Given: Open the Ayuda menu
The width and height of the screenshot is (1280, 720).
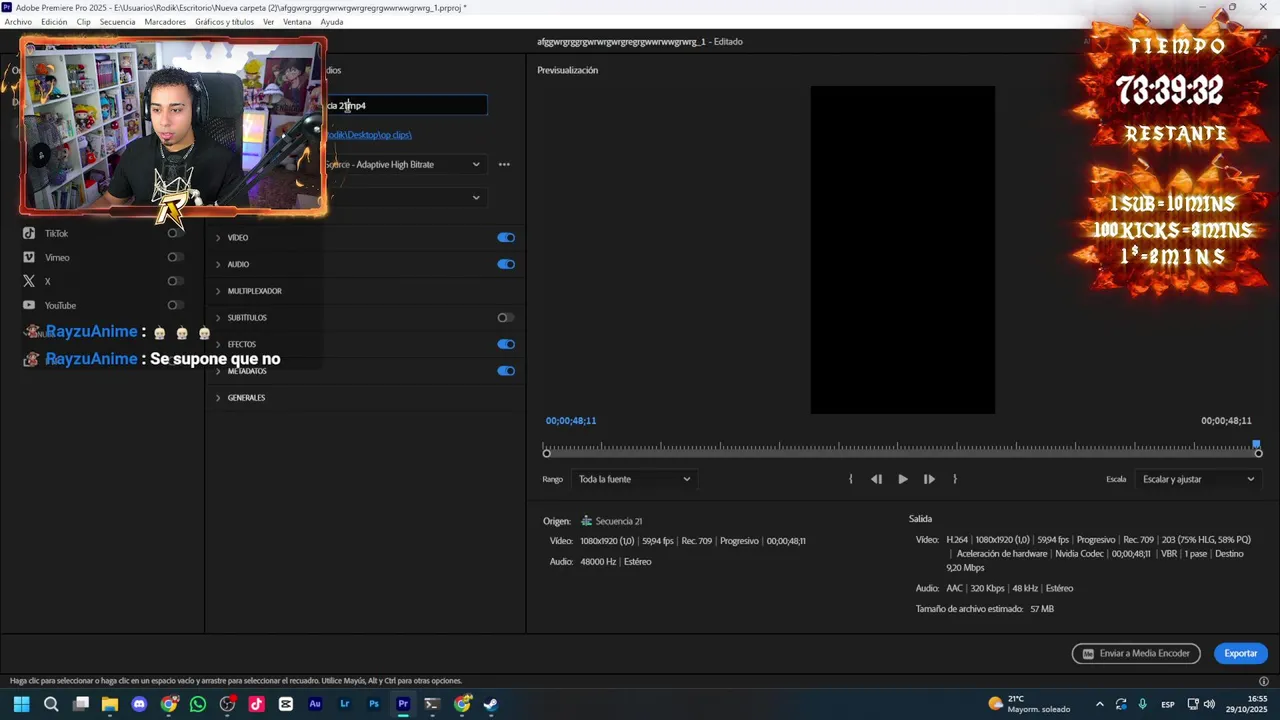Looking at the screenshot, I should 332,22.
